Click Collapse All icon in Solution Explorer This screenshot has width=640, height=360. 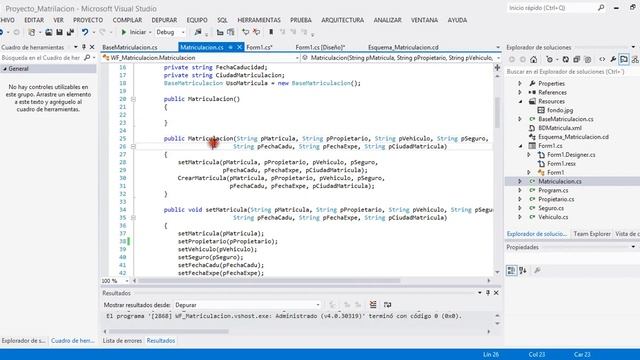point(576,60)
